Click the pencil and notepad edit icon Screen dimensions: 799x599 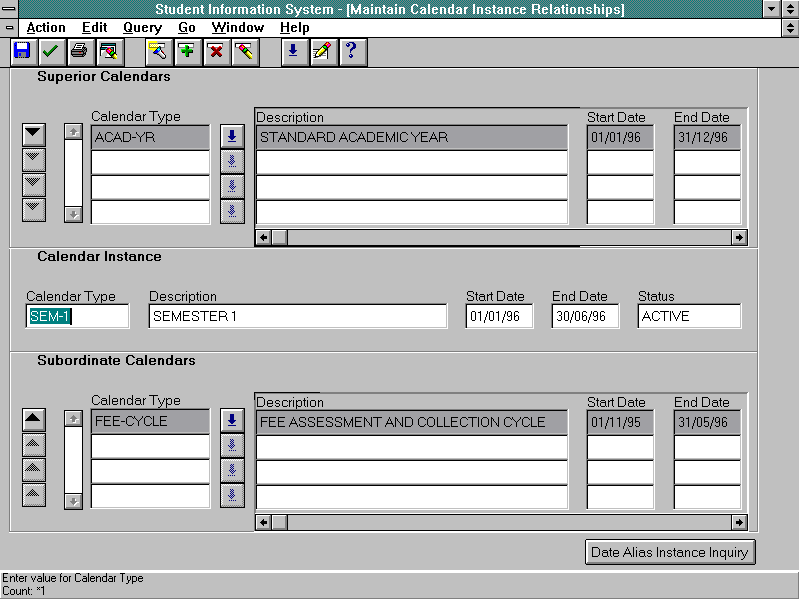[321, 51]
